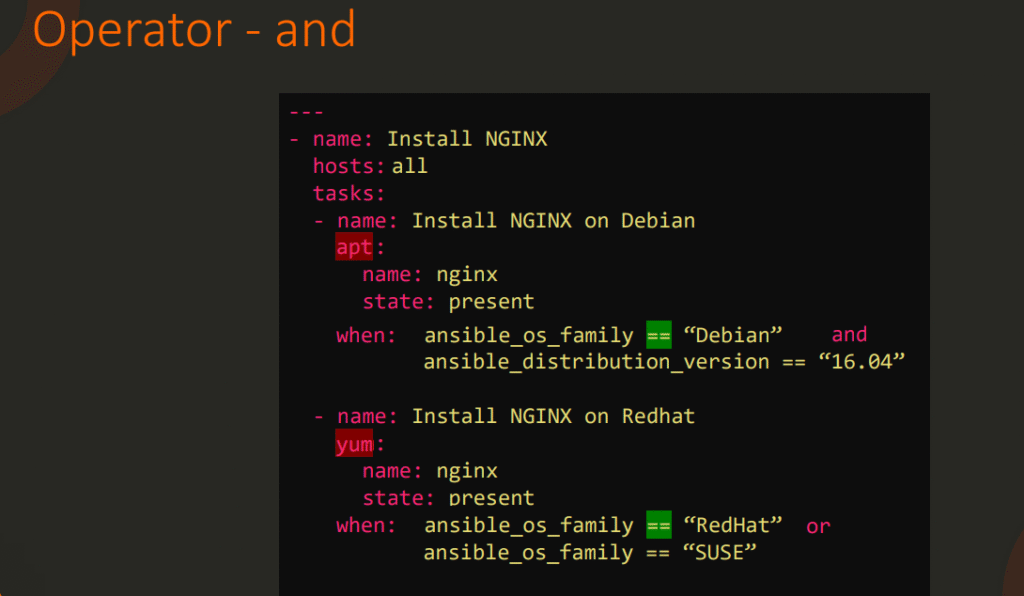Click the green-highlighted == on the Debian line
The image size is (1024, 596).
click(x=658, y=335)
